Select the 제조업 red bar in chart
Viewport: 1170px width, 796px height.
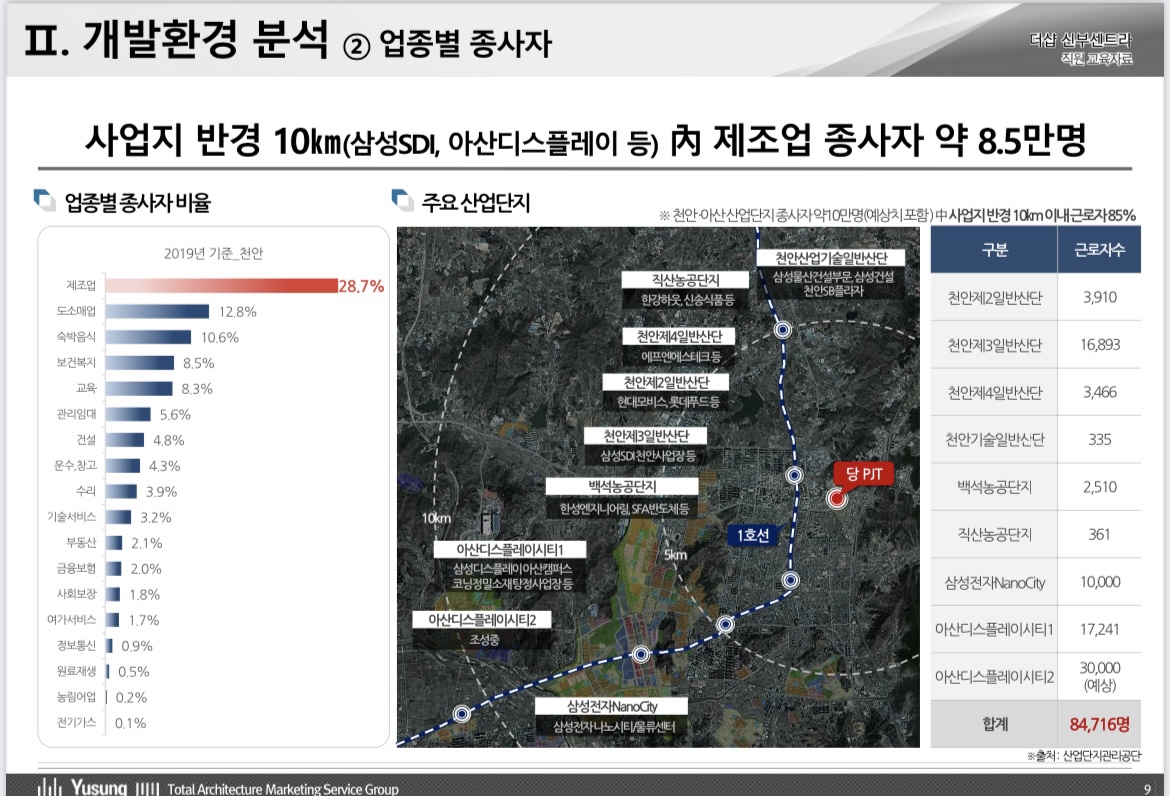tap(222, 286)
